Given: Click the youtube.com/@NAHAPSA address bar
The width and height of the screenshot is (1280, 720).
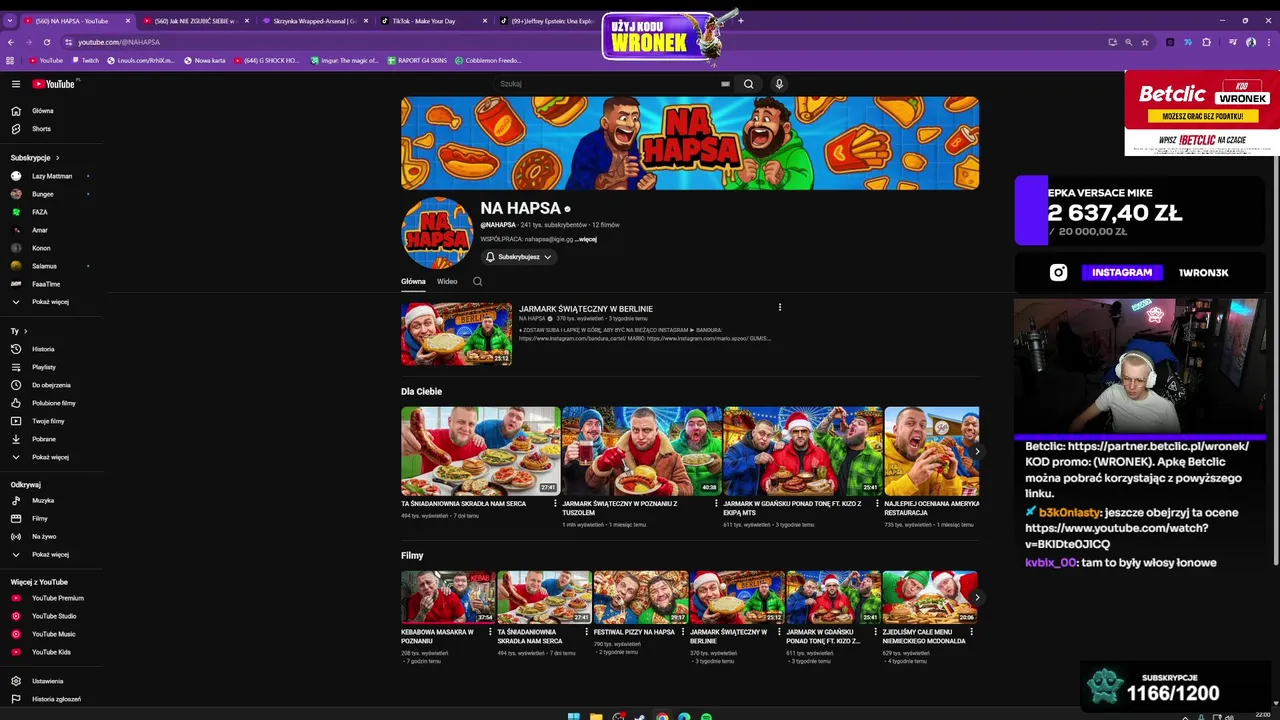Looking at the screenshot, I should (x=580, y=42).
